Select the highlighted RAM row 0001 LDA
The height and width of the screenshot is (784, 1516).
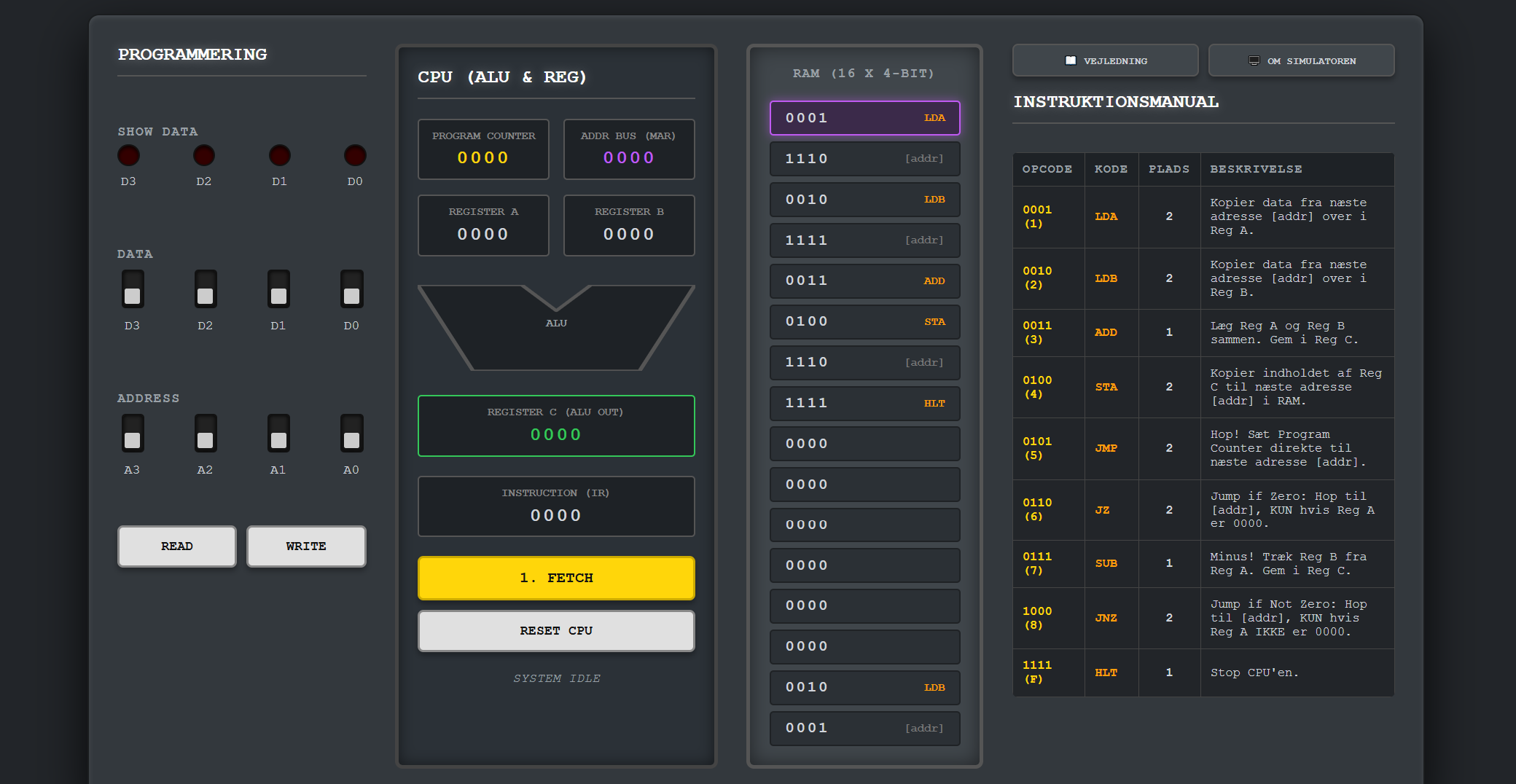865,118
